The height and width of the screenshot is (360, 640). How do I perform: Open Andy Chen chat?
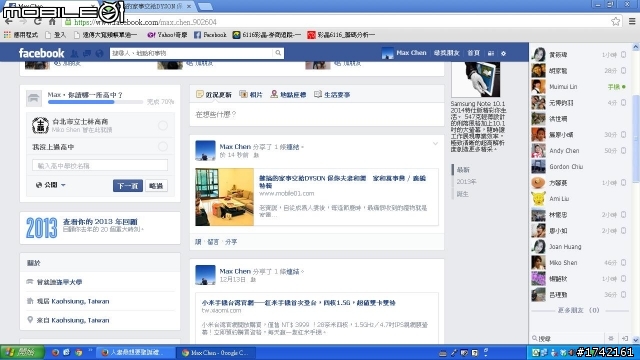(579, 151)
